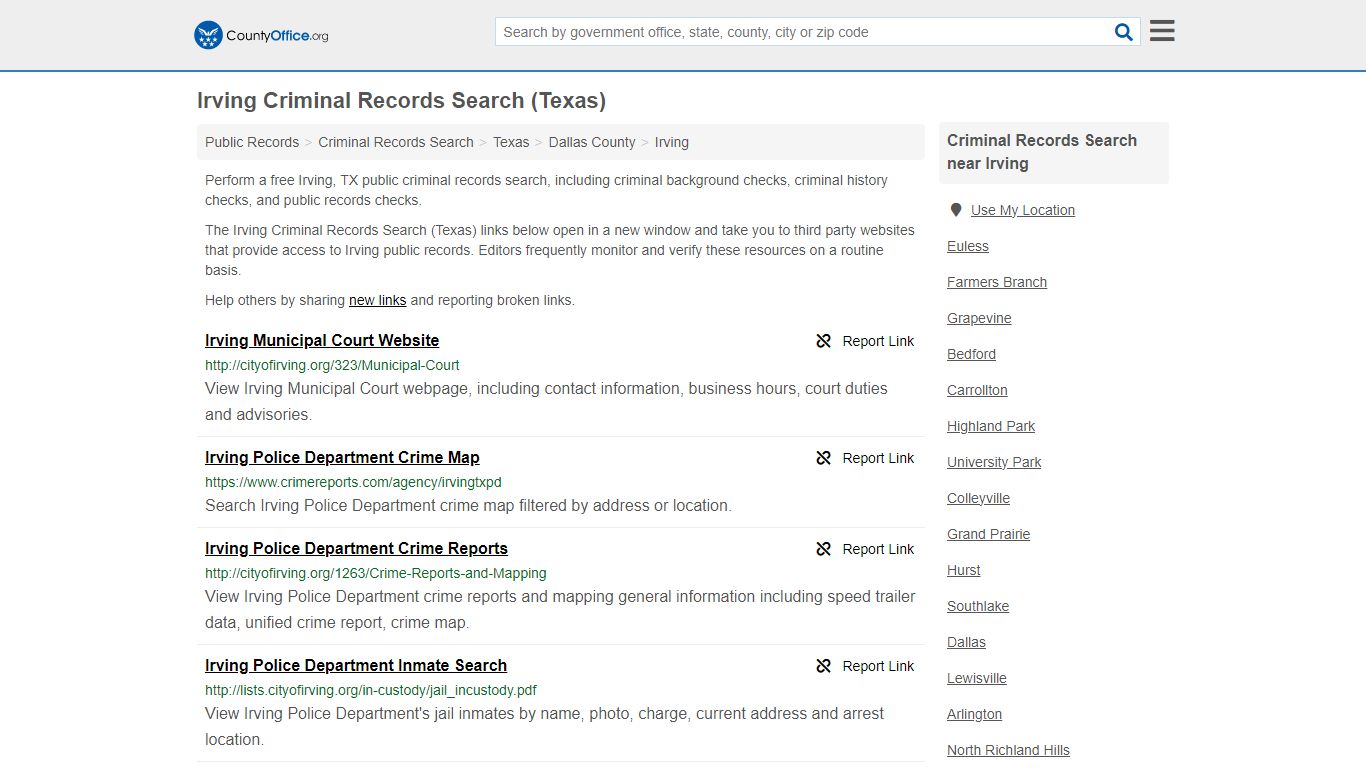This screenshot has height=768, width=1366.
Task: Follow the new links hyperlink
Action: tap(377, 300)
